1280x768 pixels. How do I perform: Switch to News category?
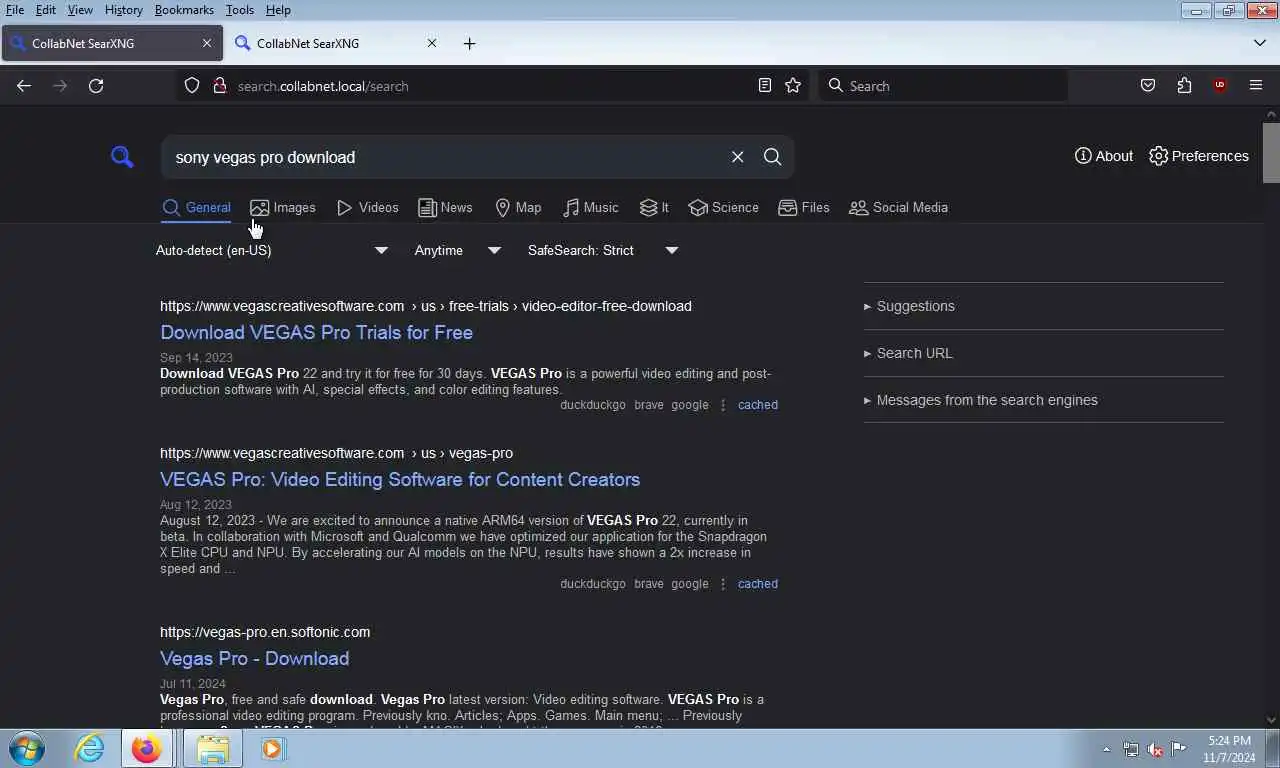click(x=445, y=207)
